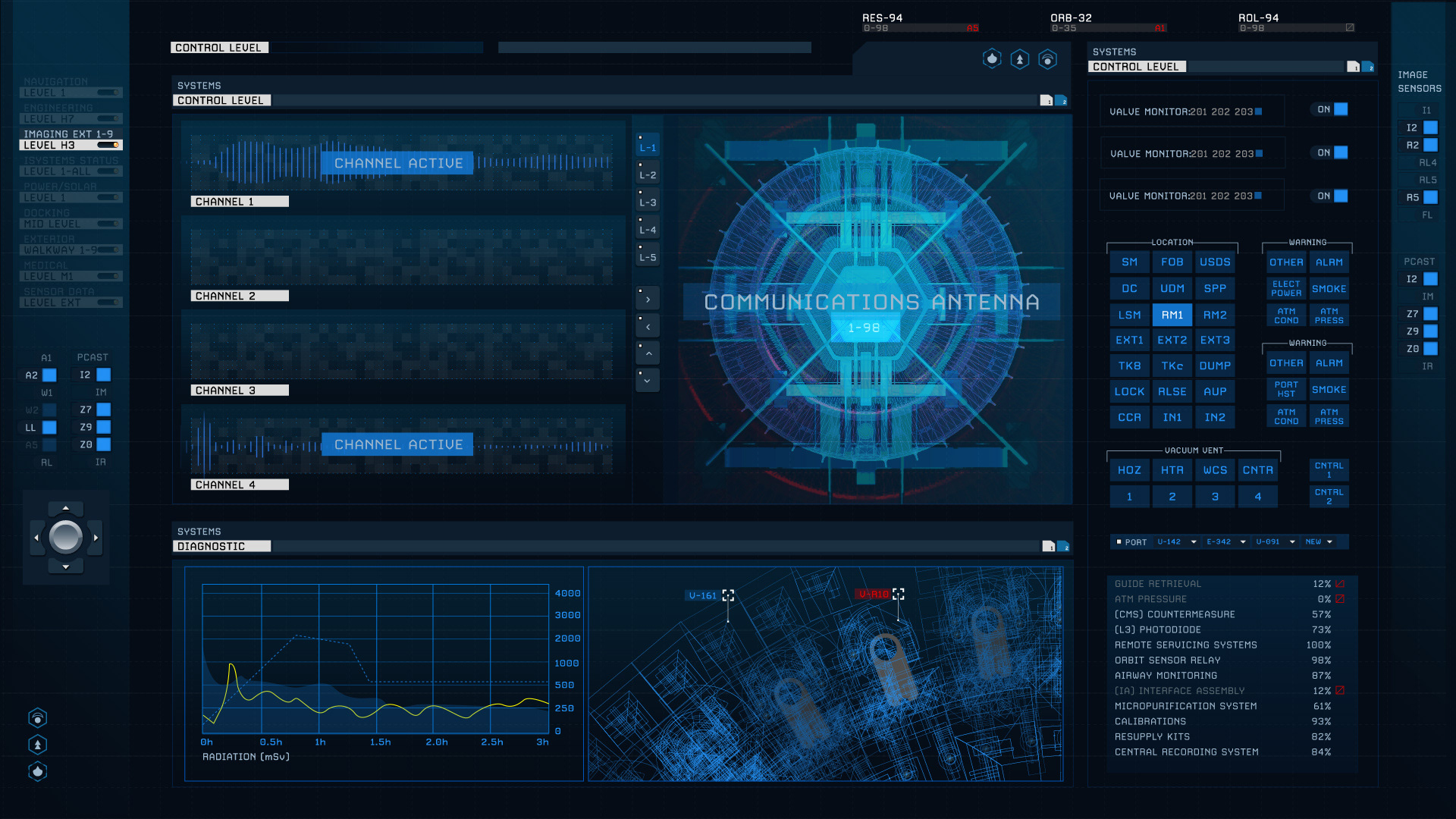Open the NEW dropdown in port bar
This screenshot has height=819, width=1456.
tap(1329, 541)
